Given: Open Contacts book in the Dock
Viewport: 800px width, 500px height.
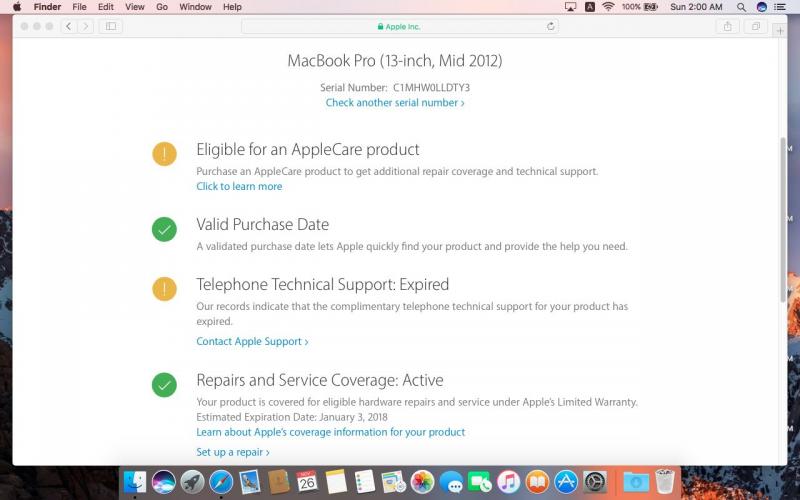Looking at the screenshot, I should click(279, 482).
